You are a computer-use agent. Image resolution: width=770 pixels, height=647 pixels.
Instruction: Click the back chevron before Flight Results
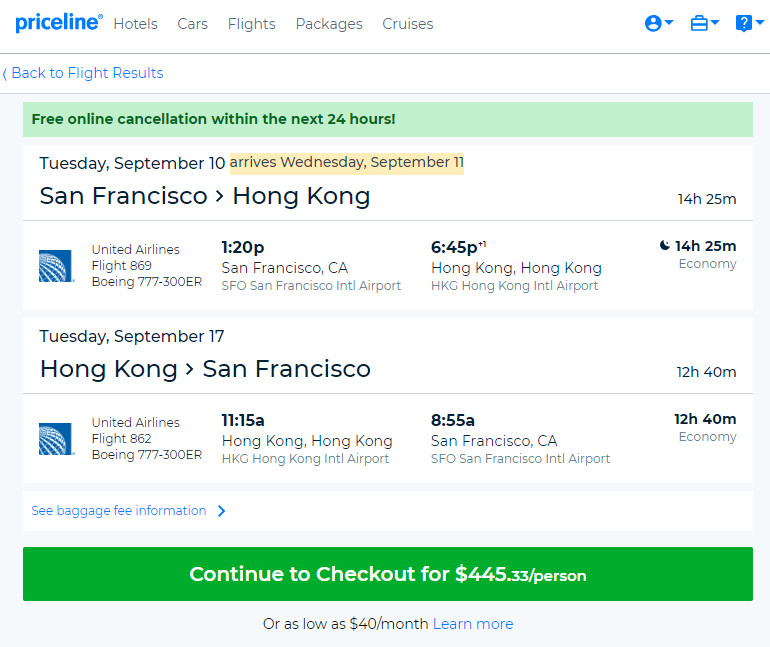4,74
